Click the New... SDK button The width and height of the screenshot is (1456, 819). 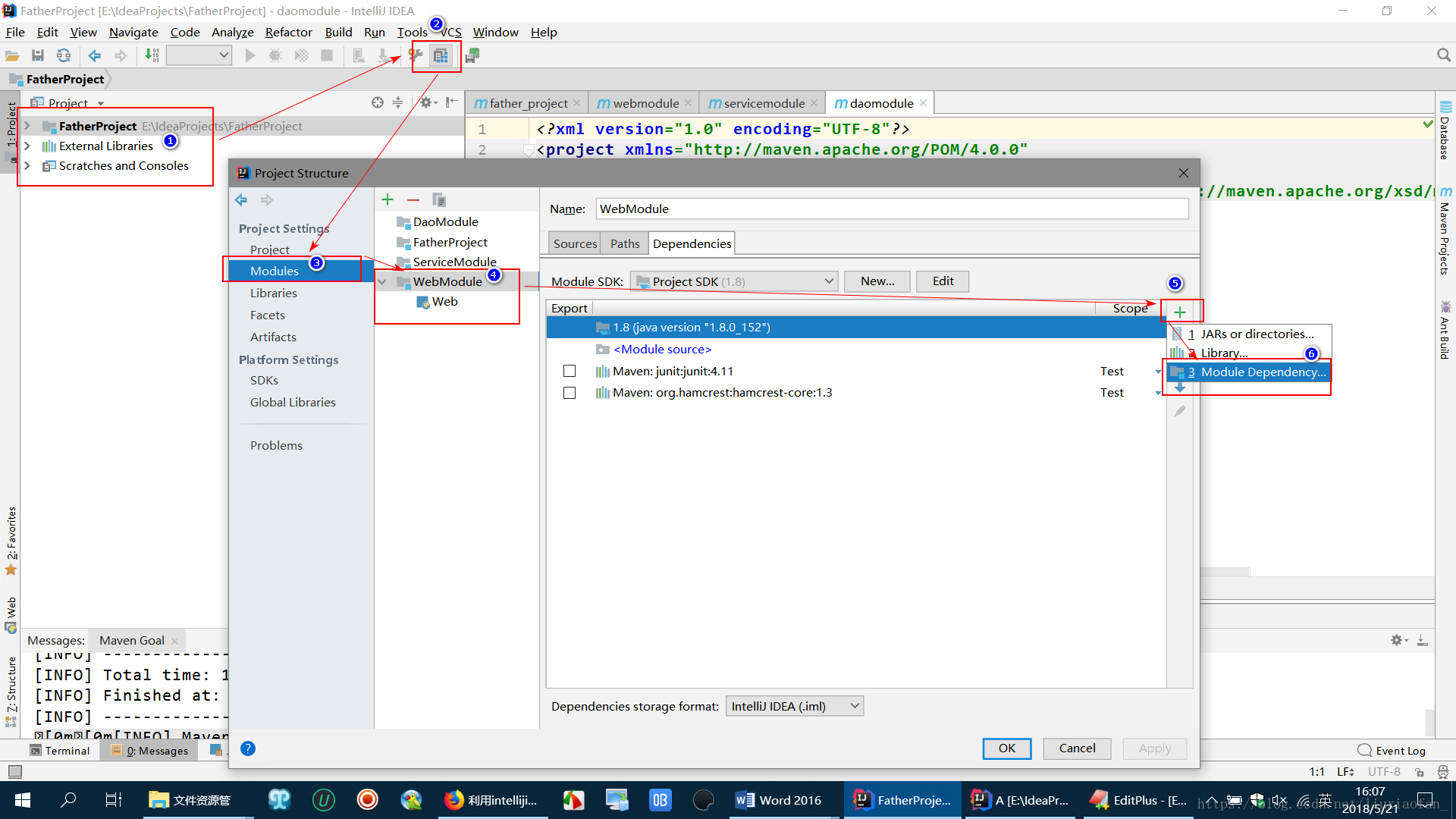click(x=877, y=281)
